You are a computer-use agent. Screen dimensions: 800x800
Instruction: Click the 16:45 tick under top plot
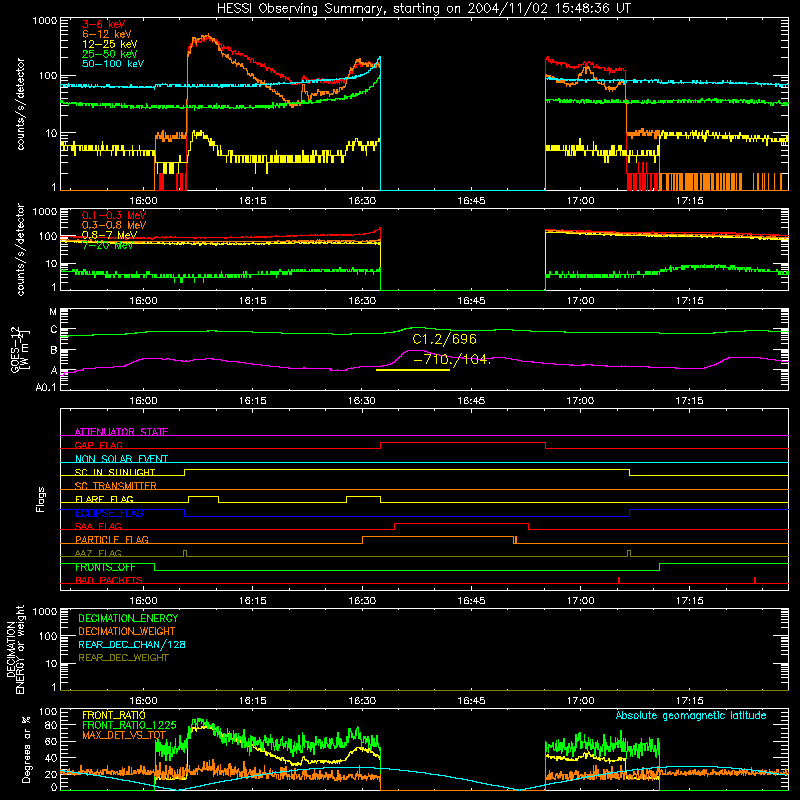pos(471,201)
